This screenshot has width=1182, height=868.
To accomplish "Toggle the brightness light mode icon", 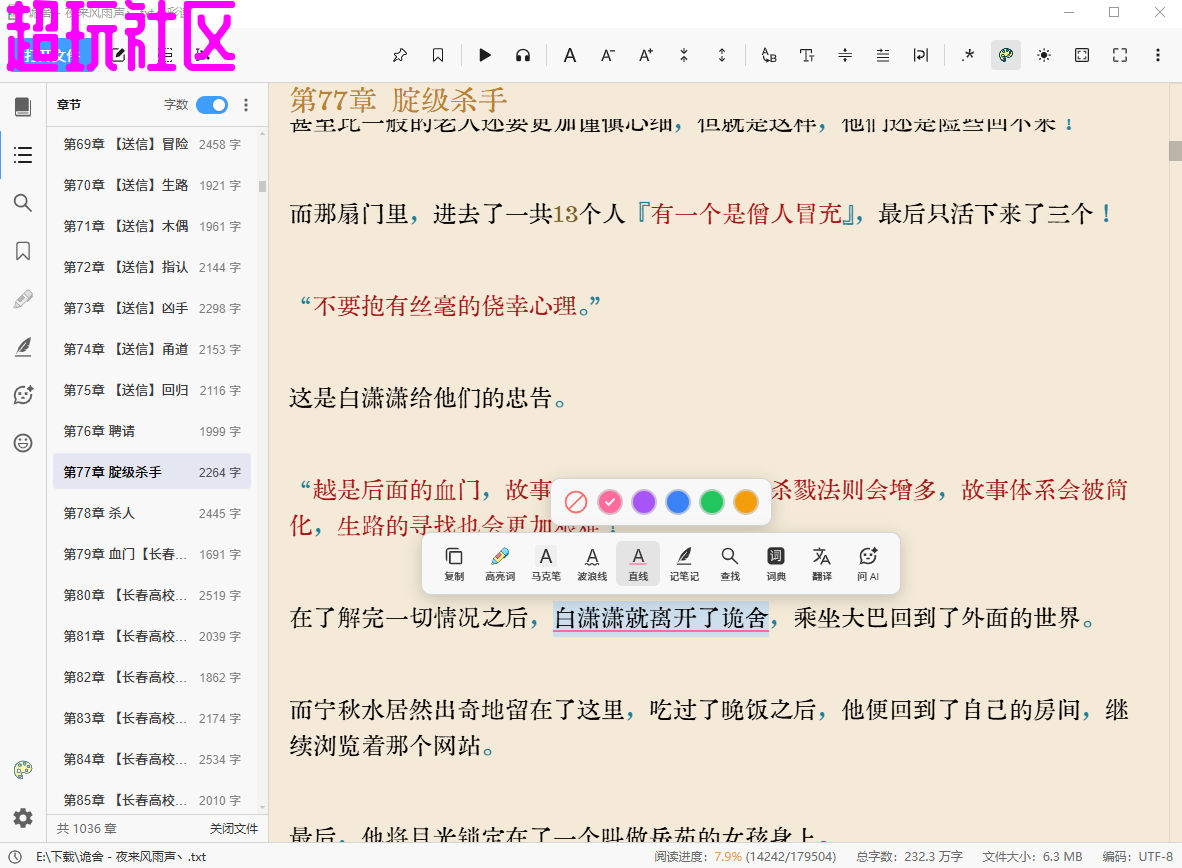I will 1044,55.
